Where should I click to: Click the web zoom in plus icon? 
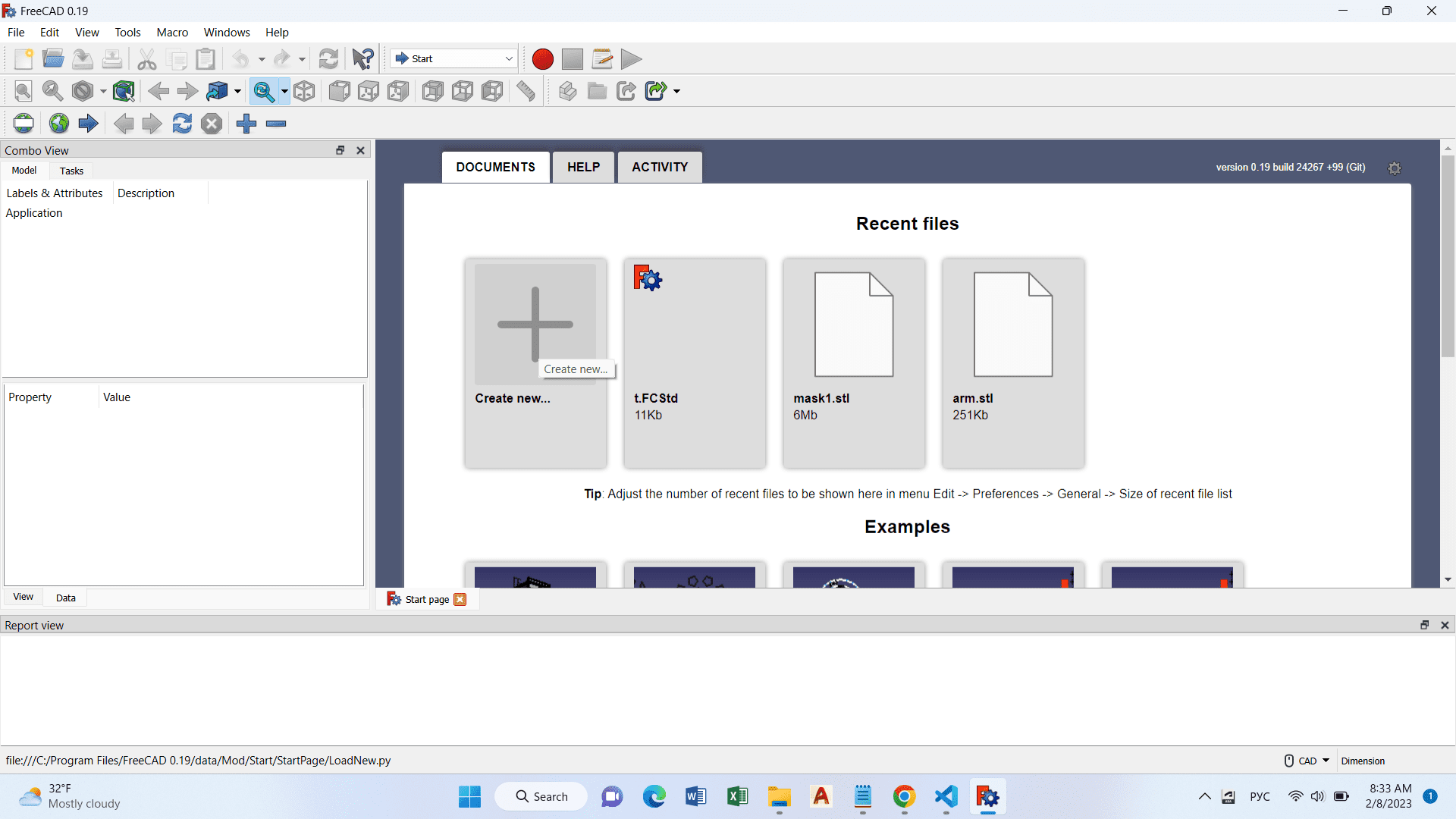(246, 124)
